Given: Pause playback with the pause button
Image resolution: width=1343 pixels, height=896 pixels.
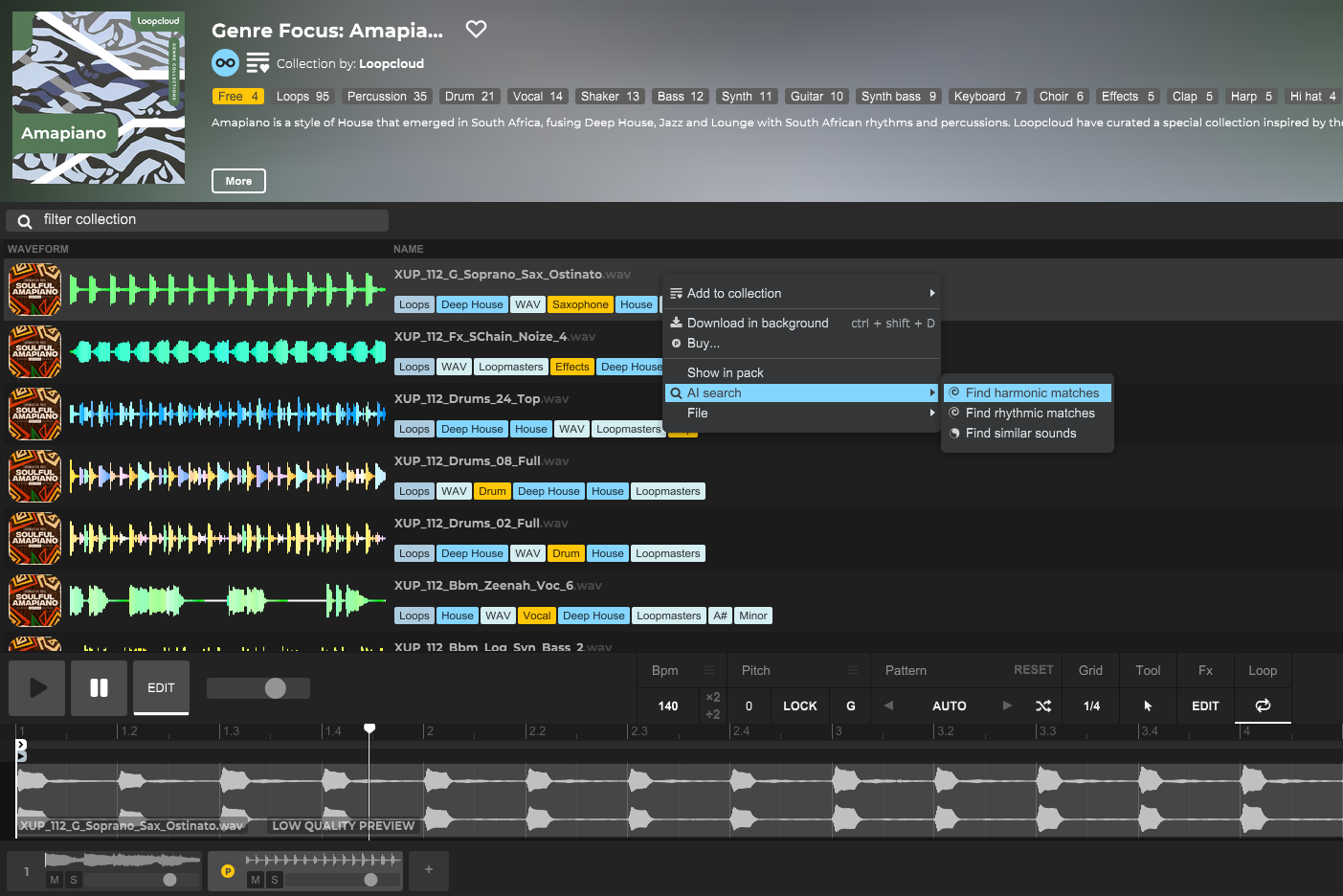Looking at the screenshot, I should point(99,687).
